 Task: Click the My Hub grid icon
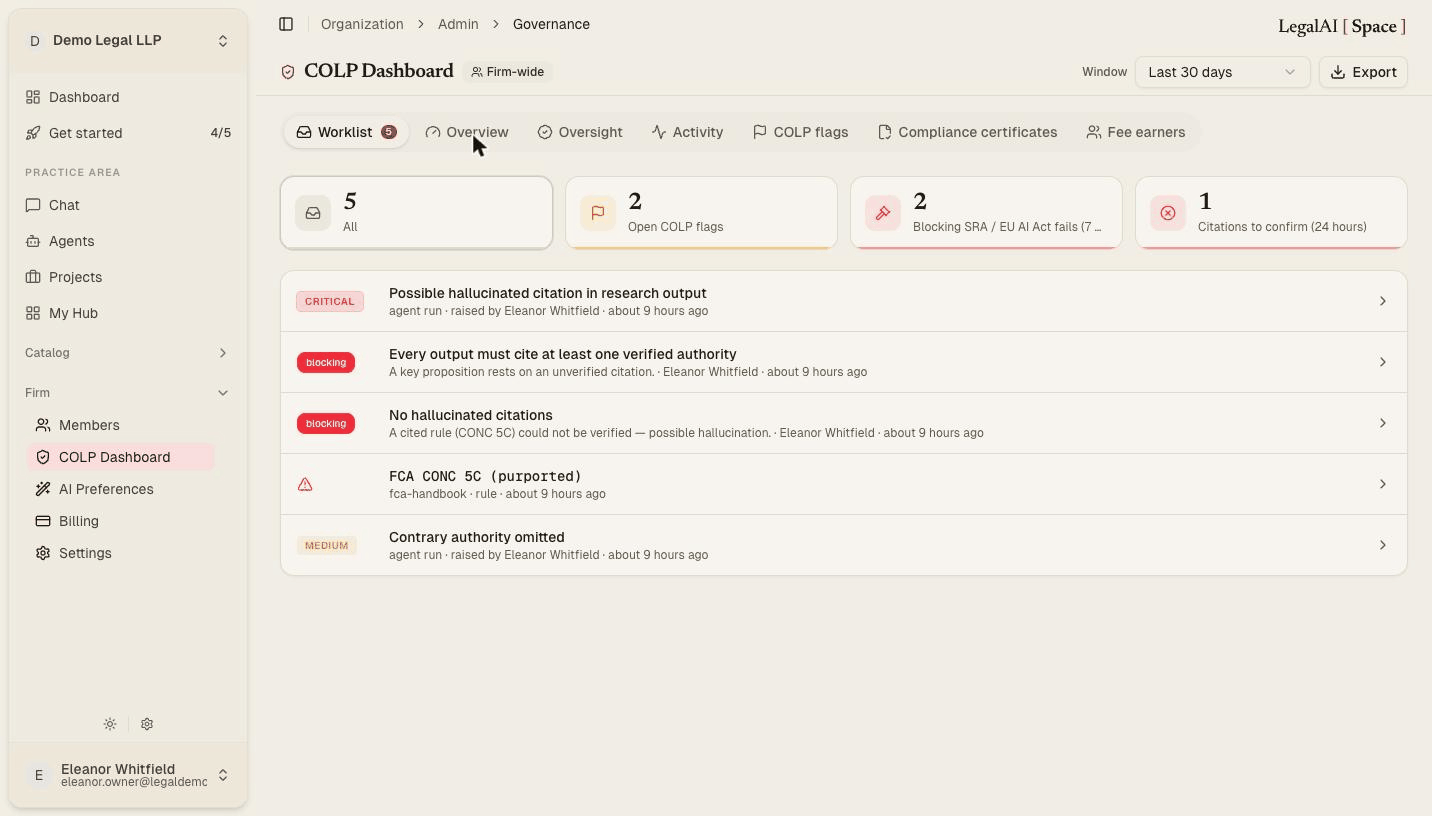(x=33, y=313)
